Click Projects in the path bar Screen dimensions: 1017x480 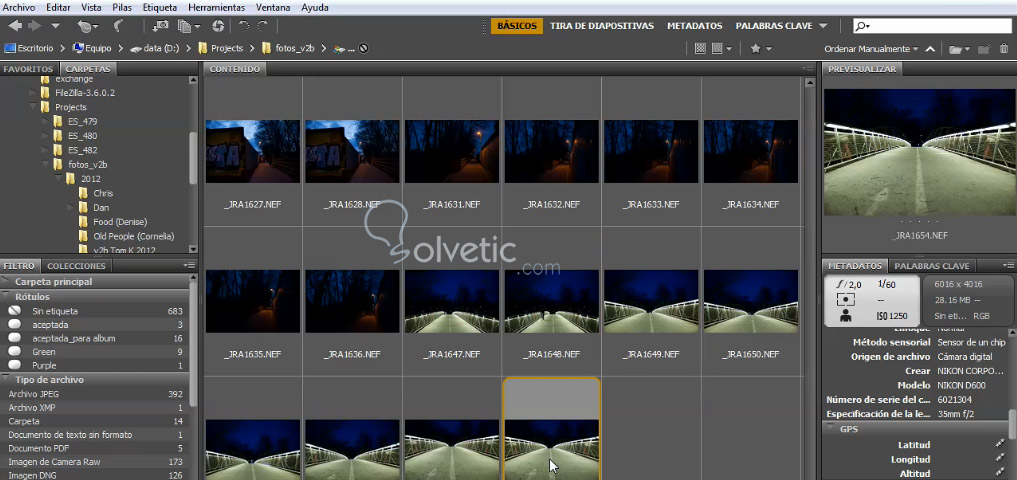click(221, 49)
